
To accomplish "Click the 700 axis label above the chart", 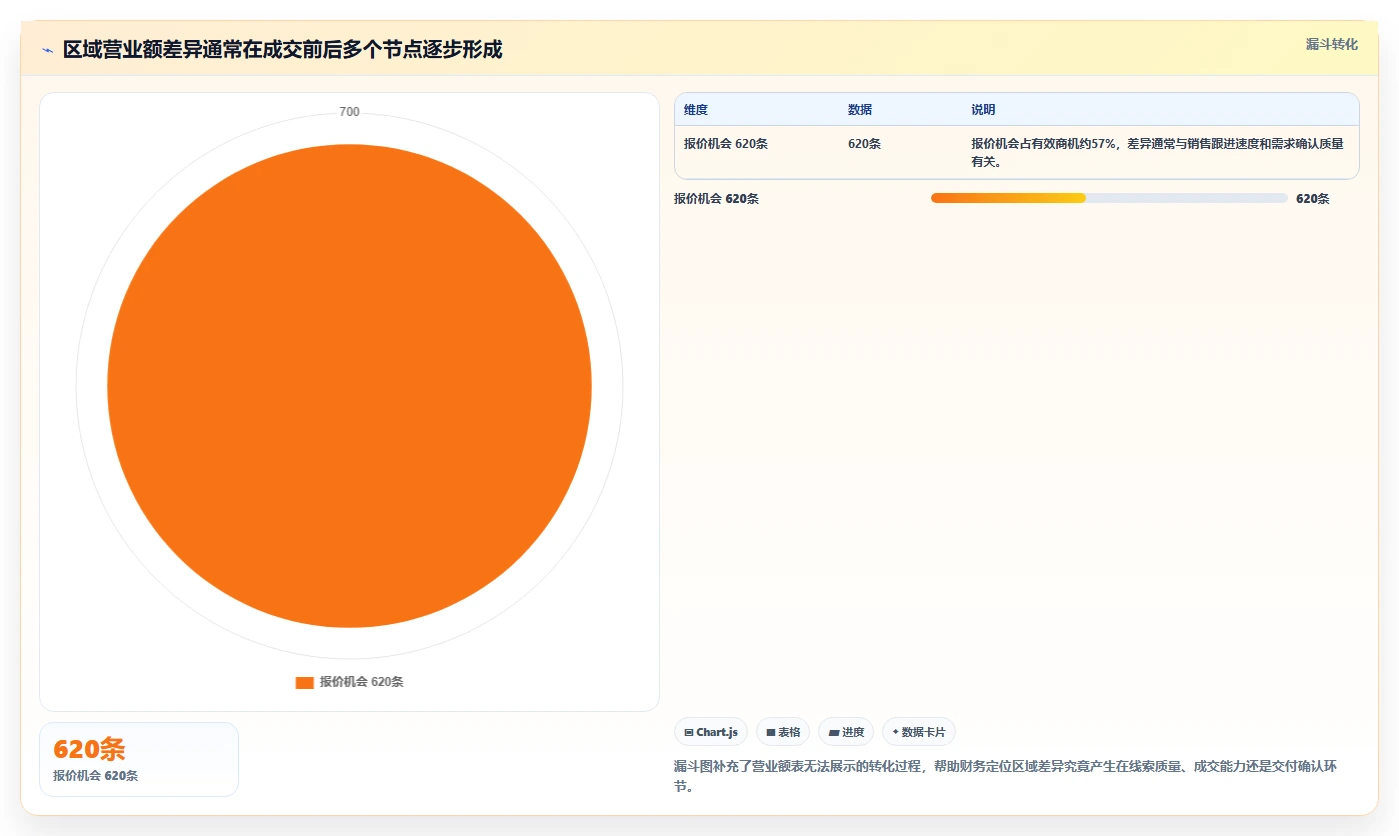I will (349, 112).
